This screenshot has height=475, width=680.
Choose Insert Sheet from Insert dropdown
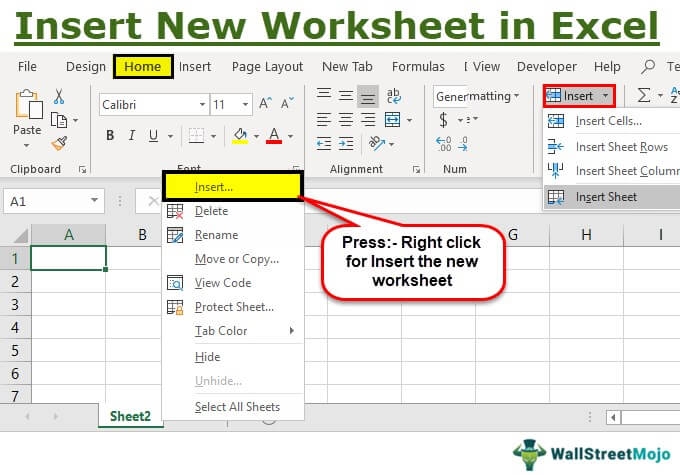pos(605,196)
